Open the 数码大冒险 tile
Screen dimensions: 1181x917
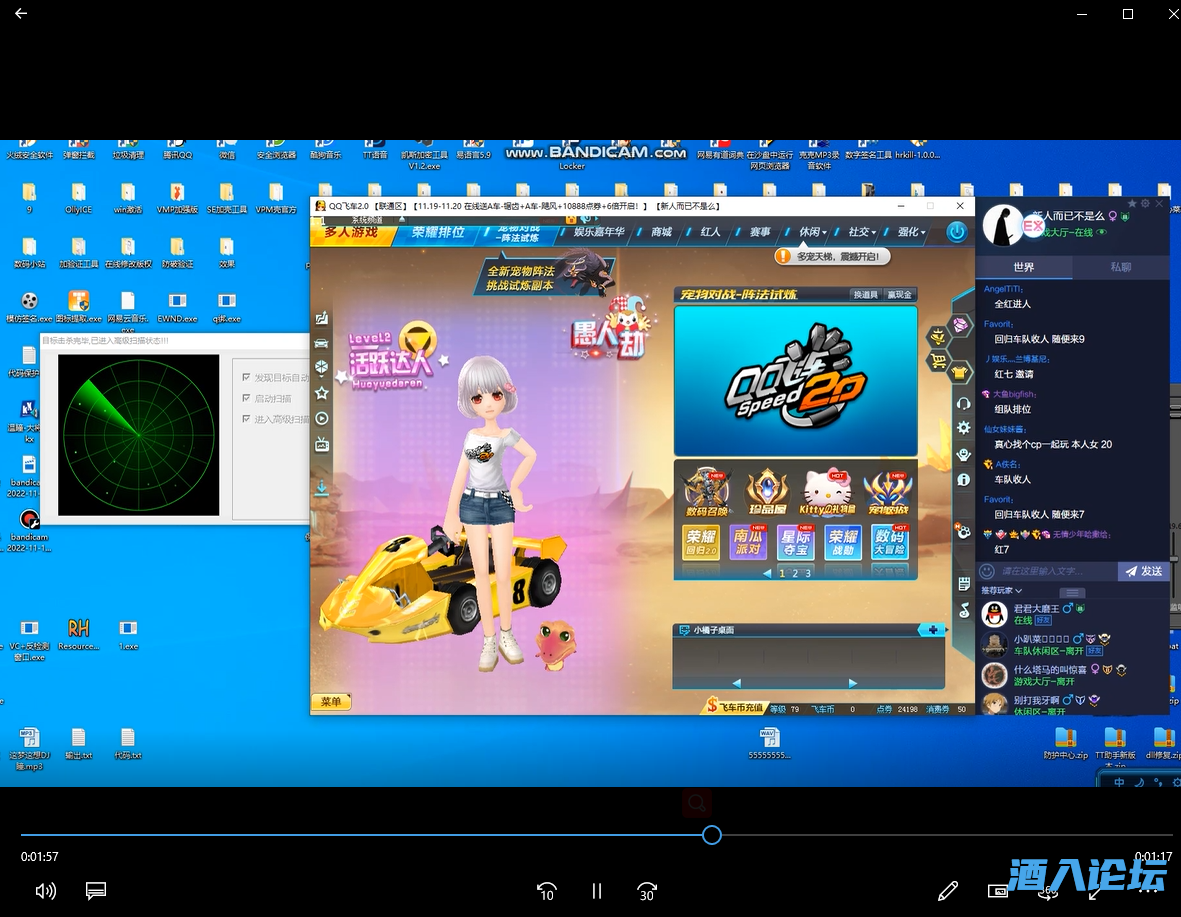890,542
